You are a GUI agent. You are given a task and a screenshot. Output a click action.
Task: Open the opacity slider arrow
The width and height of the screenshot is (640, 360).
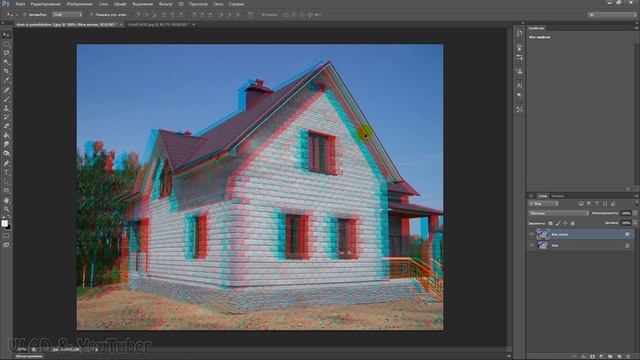coord(635,213)
